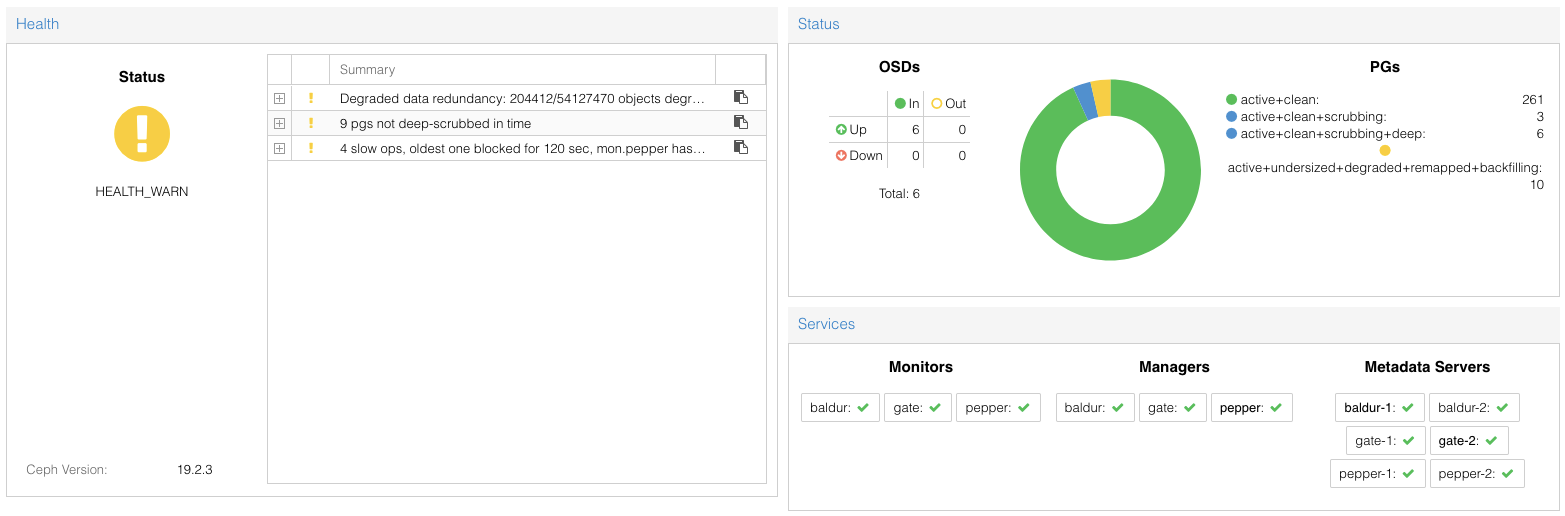Expand the degraded data redundancy row
This screenshot has height=516, width=1565.
[x=279, y=98]
